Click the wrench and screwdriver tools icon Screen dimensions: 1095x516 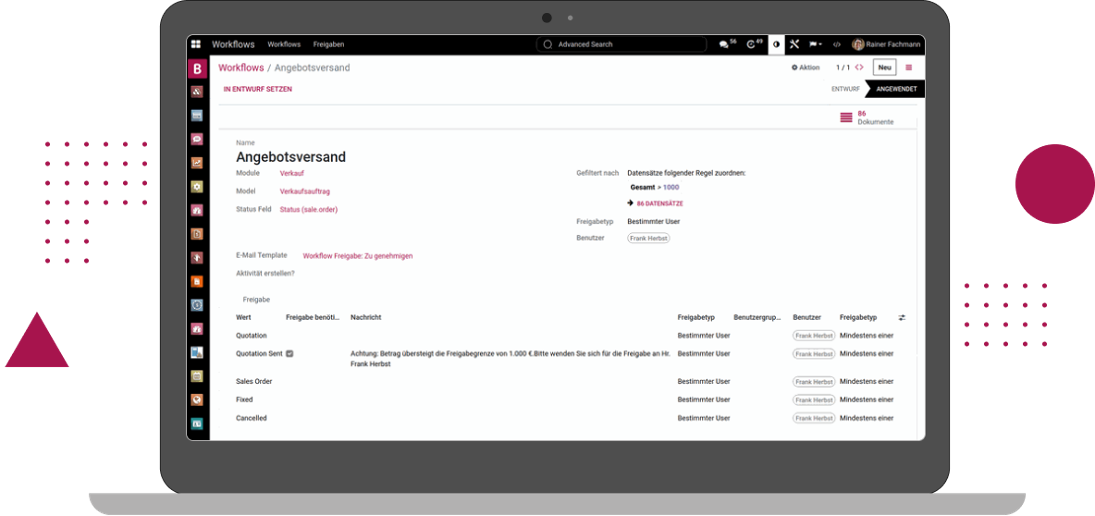click(x=794, y=45)
